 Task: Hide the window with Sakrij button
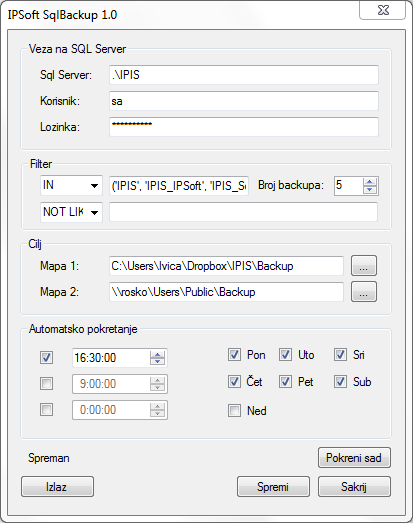click(354, 487)
